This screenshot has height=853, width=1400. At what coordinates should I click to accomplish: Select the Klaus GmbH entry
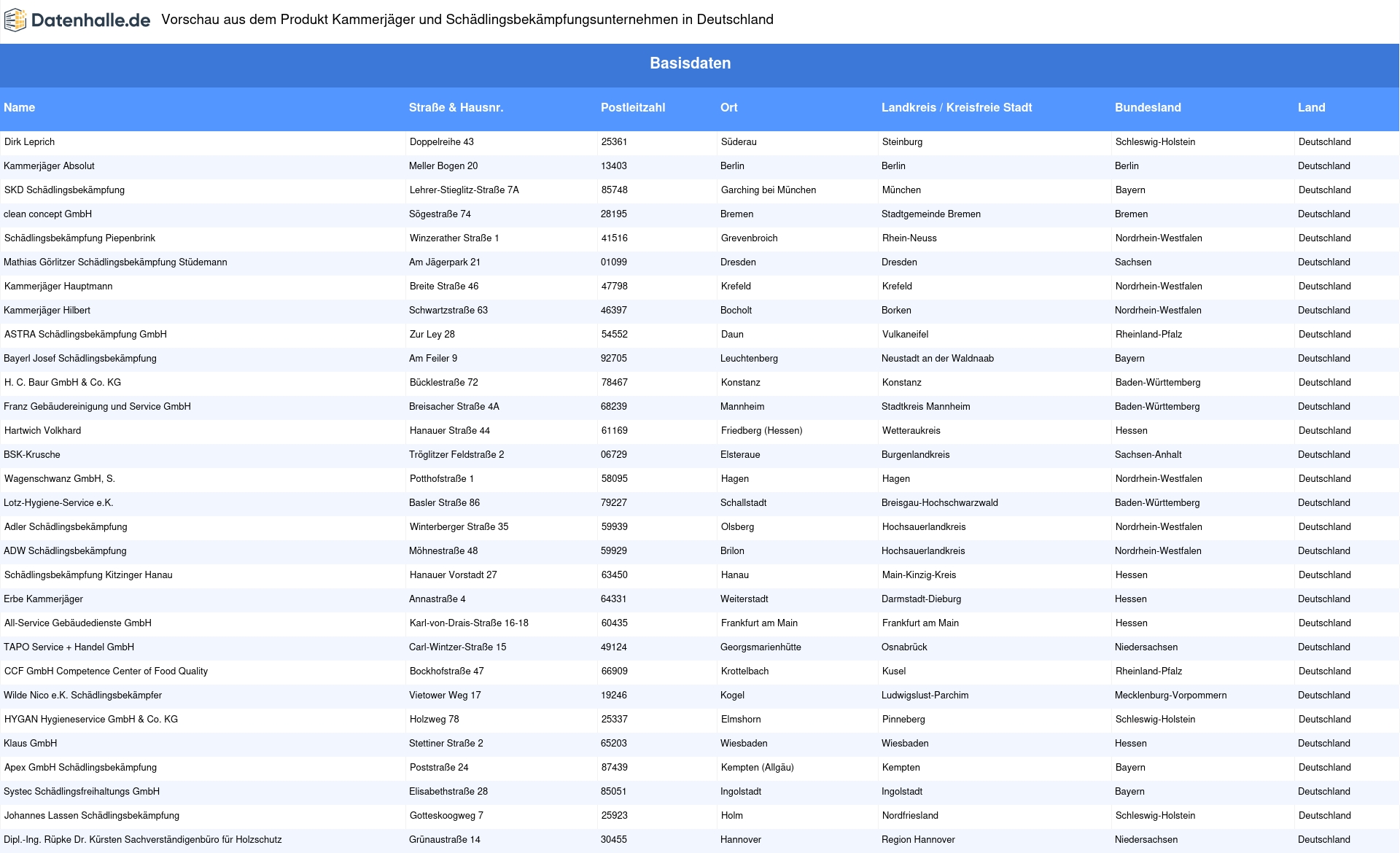point(30,744)
